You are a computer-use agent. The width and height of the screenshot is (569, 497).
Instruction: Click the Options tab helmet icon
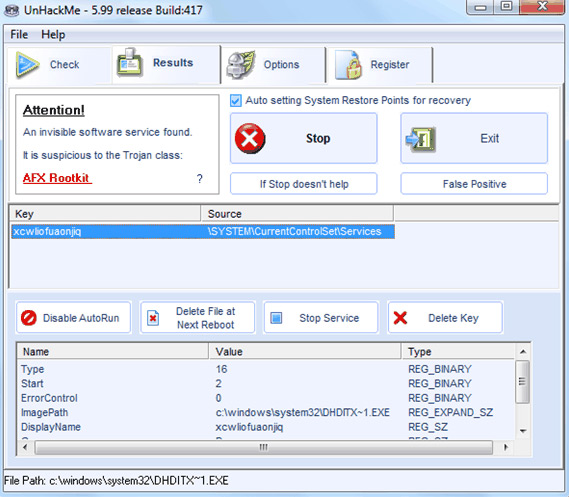[x=241, y=65]
